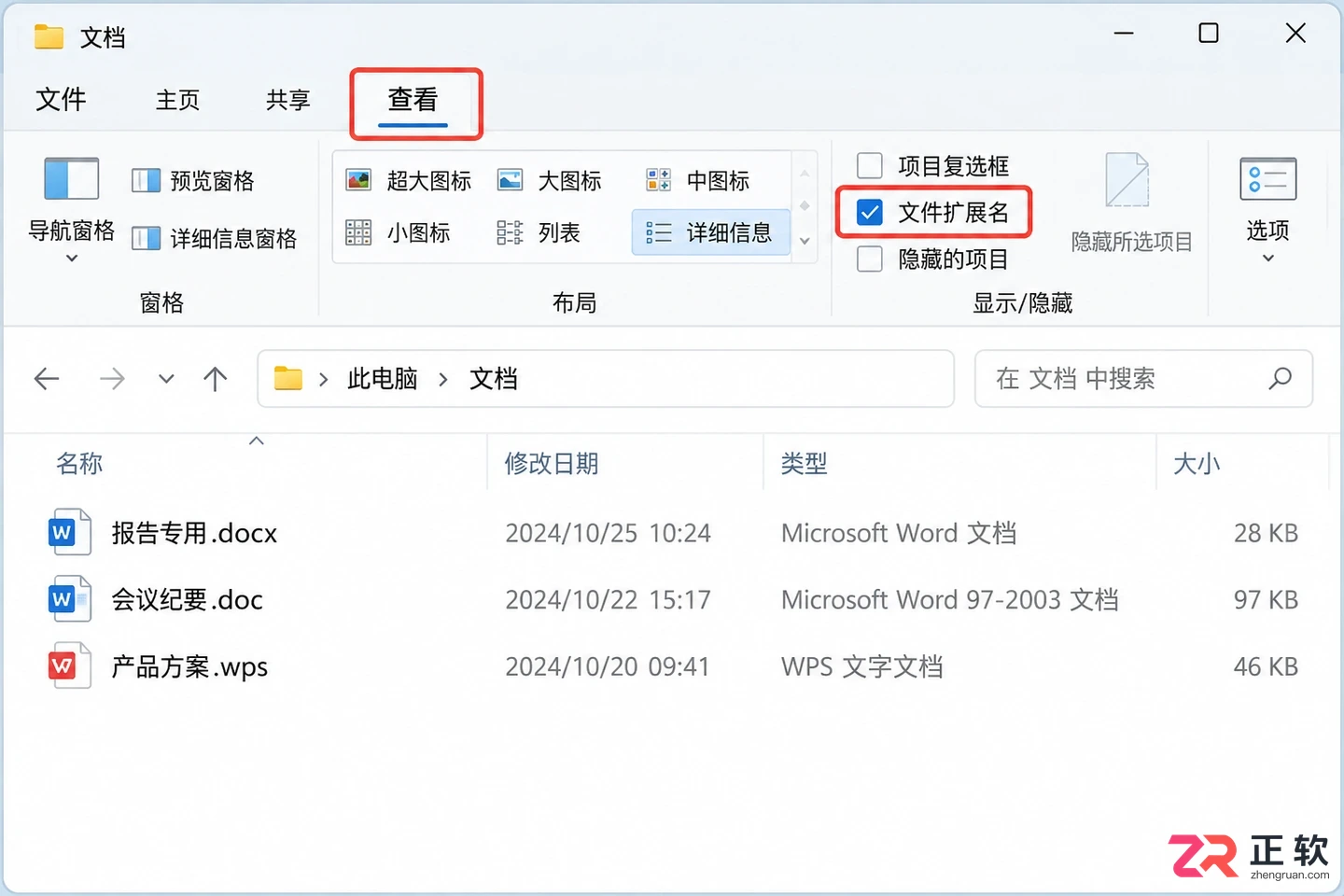This screenshot has height=896, width=1344.
Task: Switch to Extra large icons (超大图标) layout
Action: point(408,180)
